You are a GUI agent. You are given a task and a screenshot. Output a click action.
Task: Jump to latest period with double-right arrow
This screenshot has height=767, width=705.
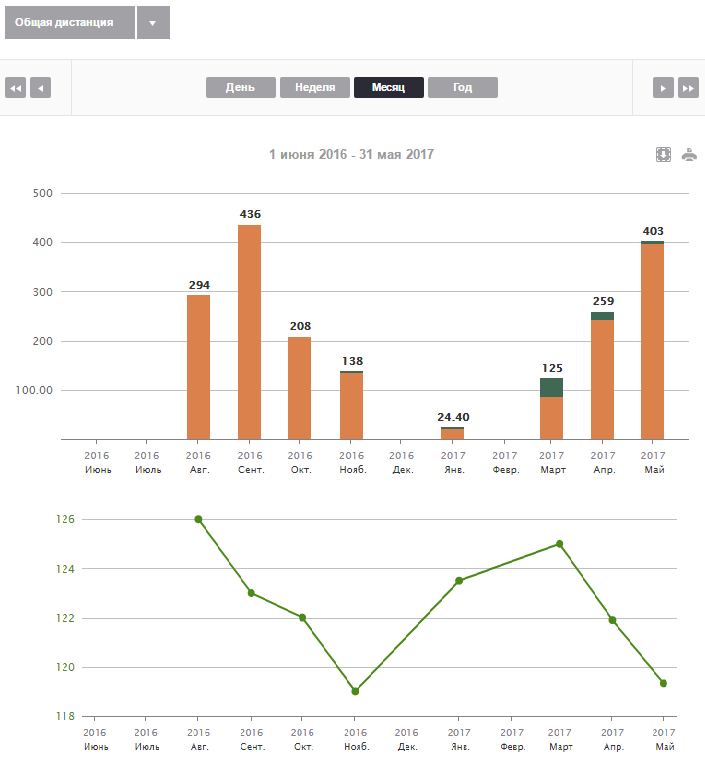click(688, 88)
